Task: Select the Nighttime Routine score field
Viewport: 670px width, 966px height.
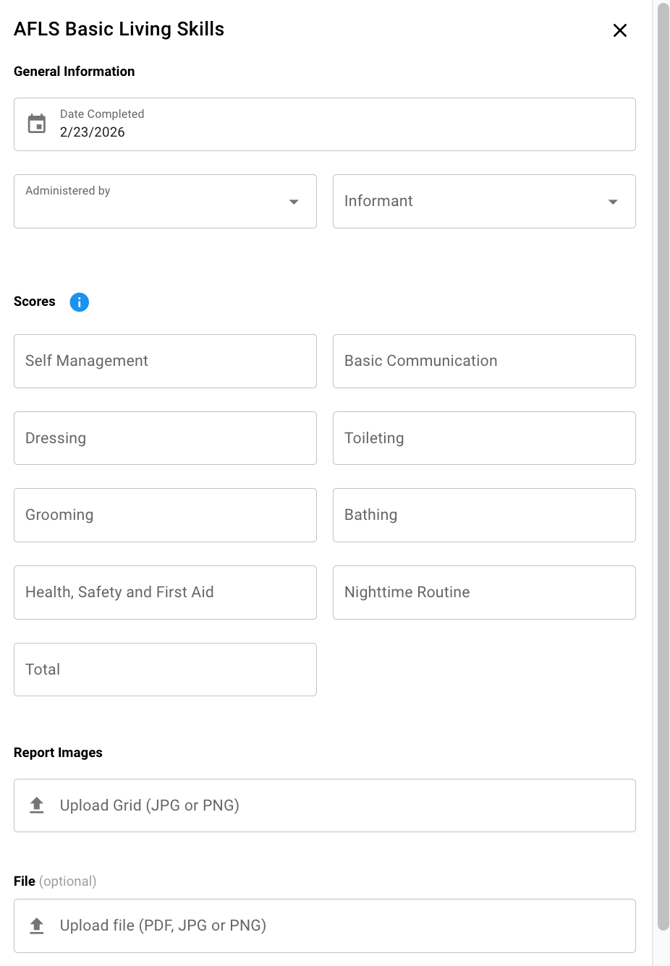Action: coord(484,592)
